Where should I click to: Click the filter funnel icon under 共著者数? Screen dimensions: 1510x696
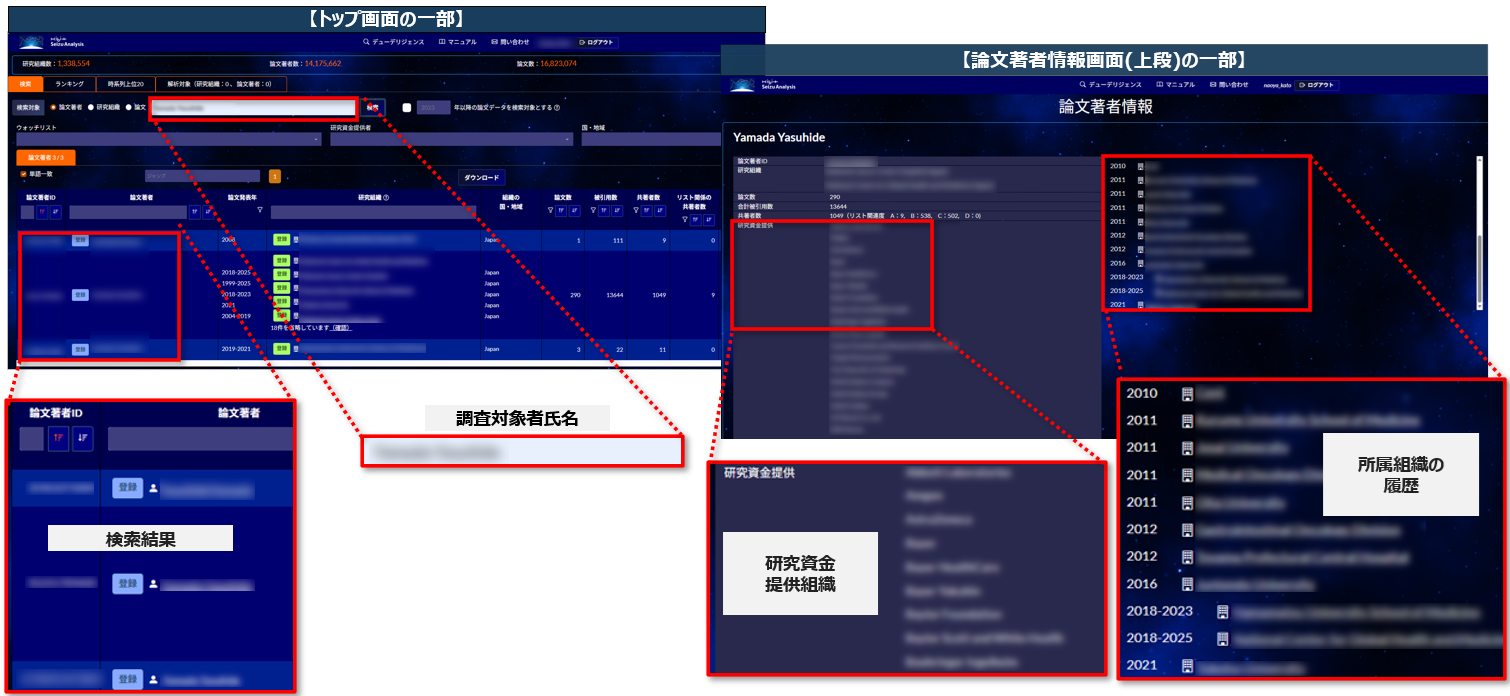636,211
